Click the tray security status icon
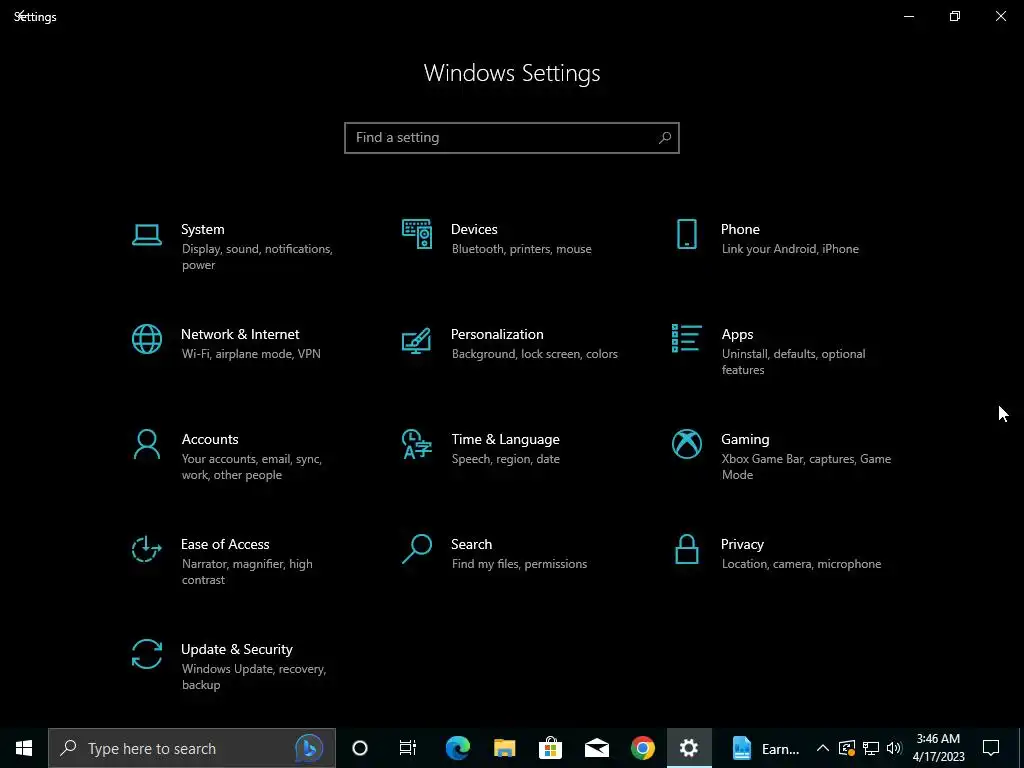The height and width of the screenshot is (768, 1024). (x=847, y=748)
